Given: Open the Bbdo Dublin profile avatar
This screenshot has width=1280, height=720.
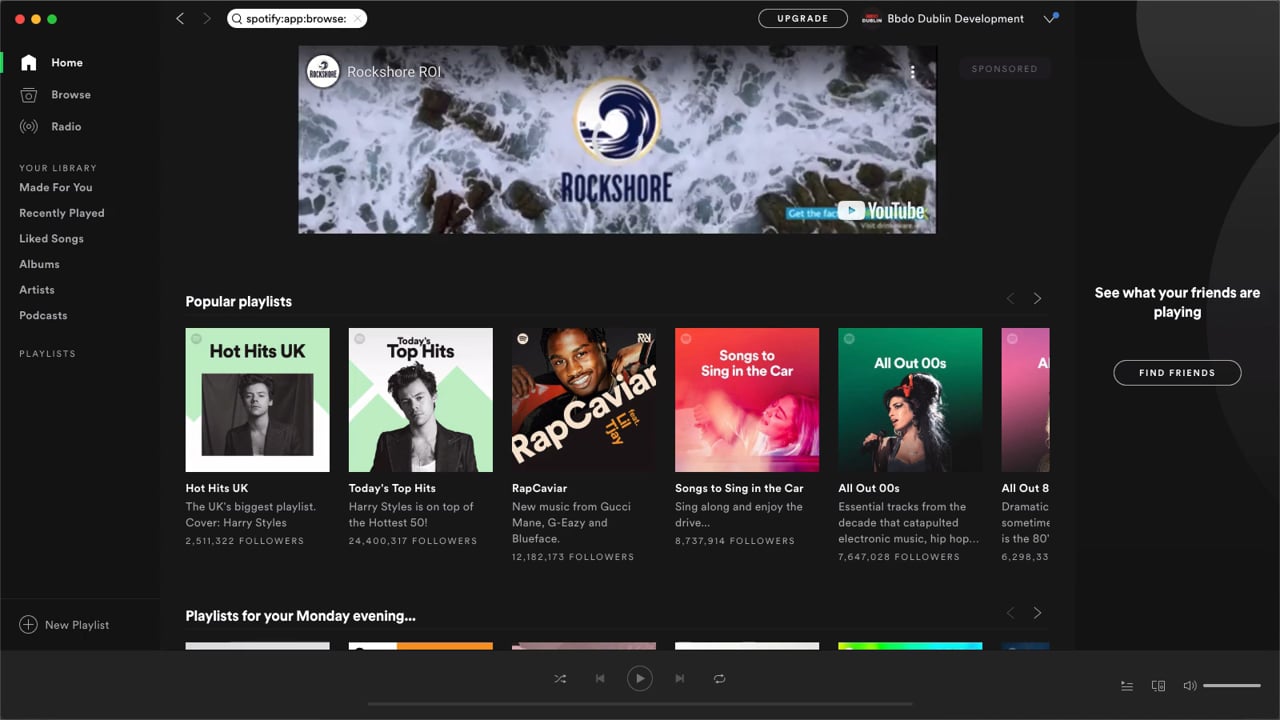Looking at the screenshot, I should (872, 18).
